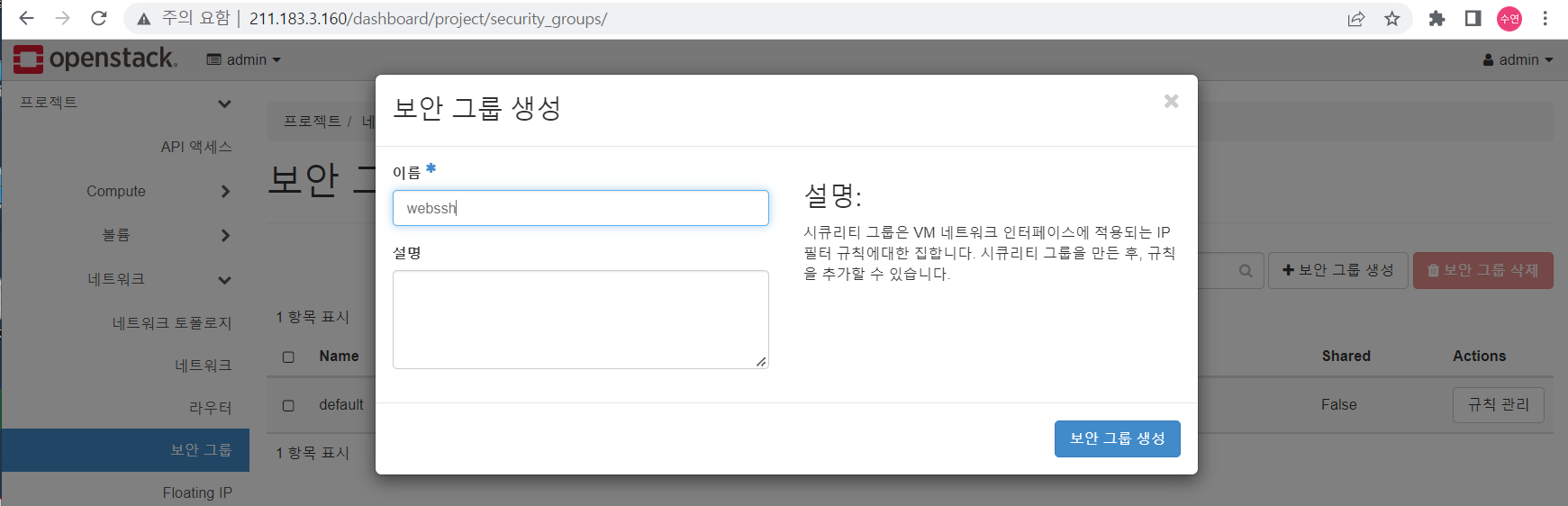Open the admin user menu at top right

(x=1518, y=59)
